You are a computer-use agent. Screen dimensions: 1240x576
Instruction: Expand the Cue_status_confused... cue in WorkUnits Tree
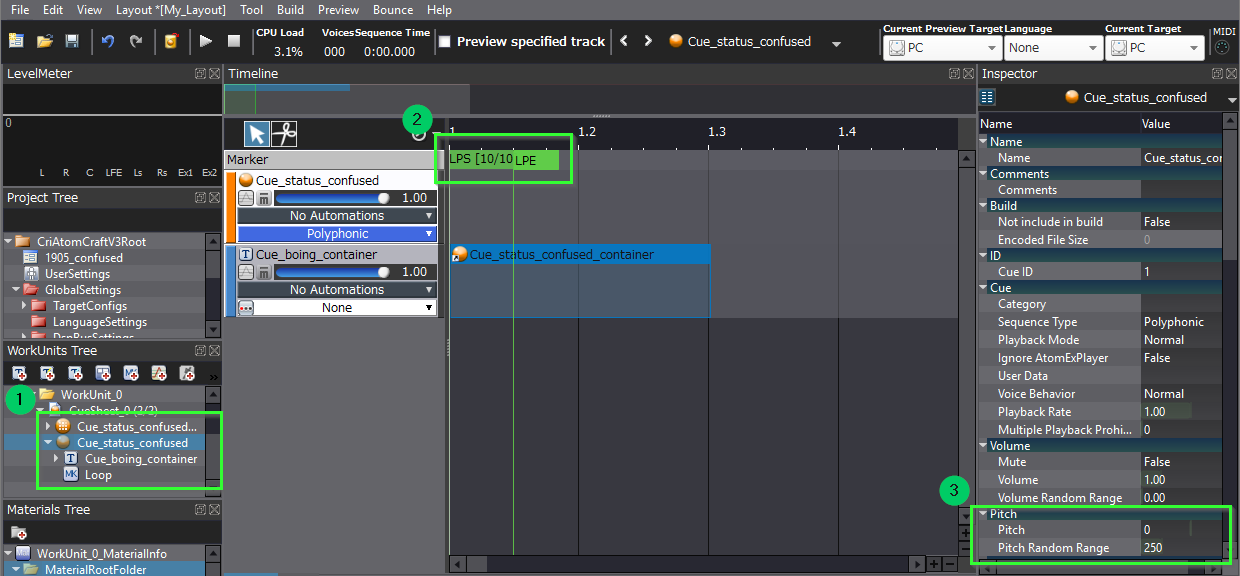(x=47, y=427)
